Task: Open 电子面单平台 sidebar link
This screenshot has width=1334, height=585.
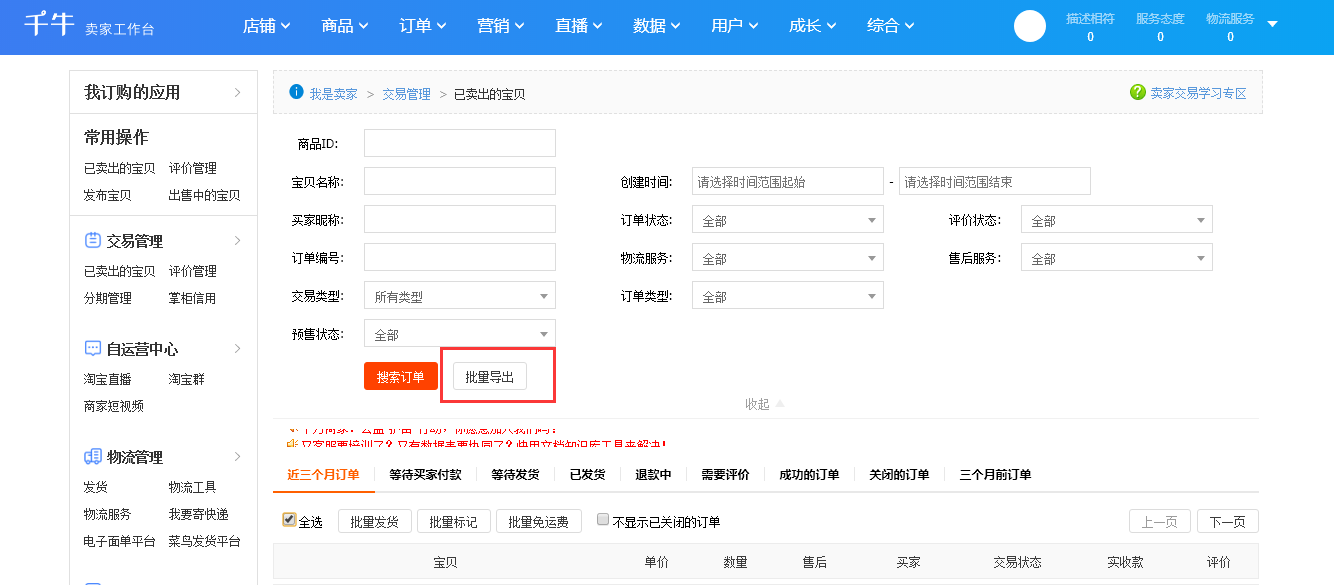Action: coord(120,541)
